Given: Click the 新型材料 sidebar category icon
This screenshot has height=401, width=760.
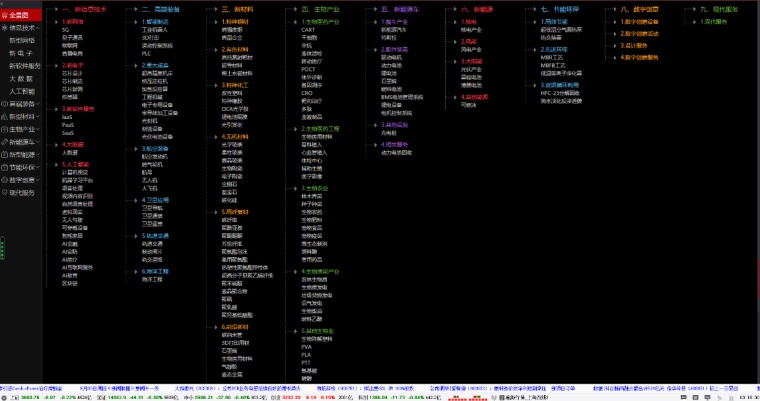Looking at the screenshot, I should coord(5,117).
